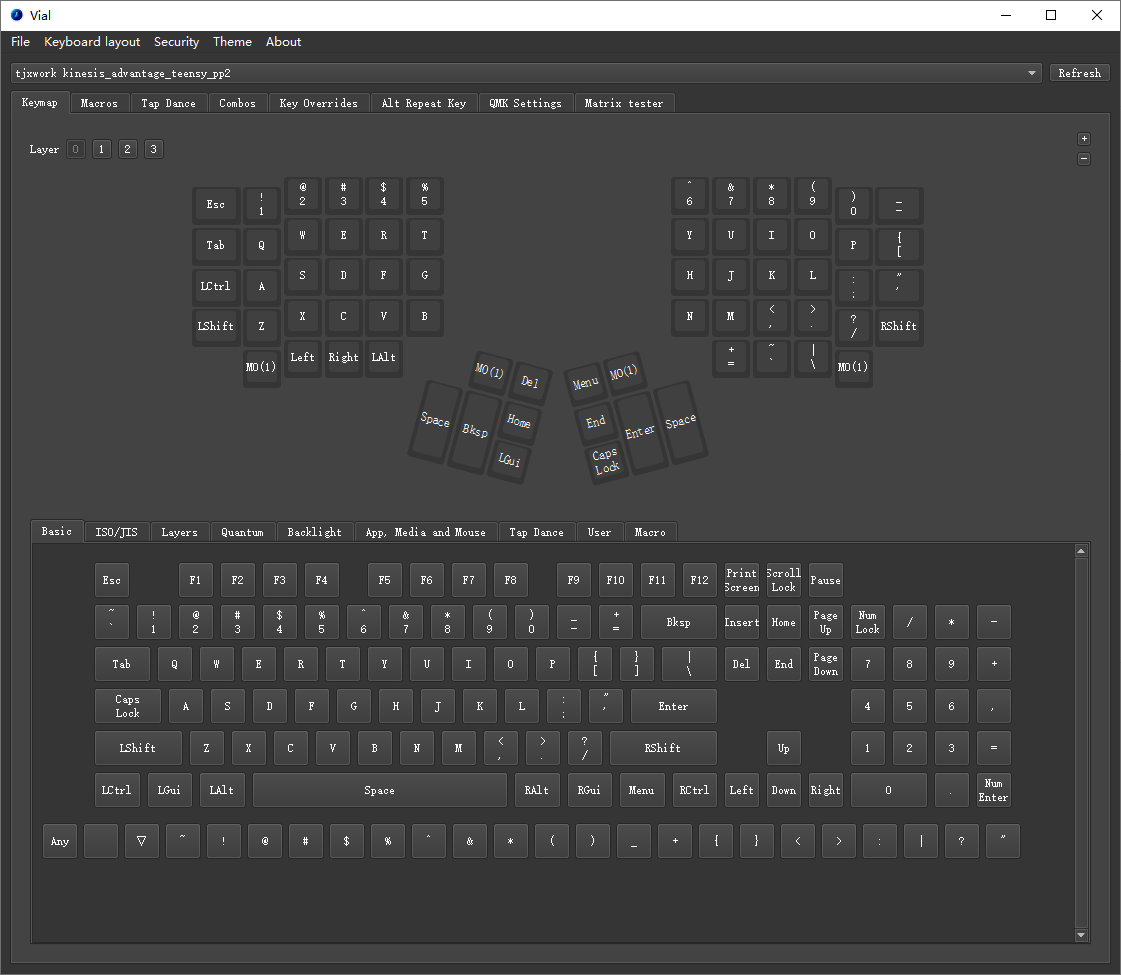Click the Esc key on keymap layout
The image size is (1121, 975).
click(216, 204)
